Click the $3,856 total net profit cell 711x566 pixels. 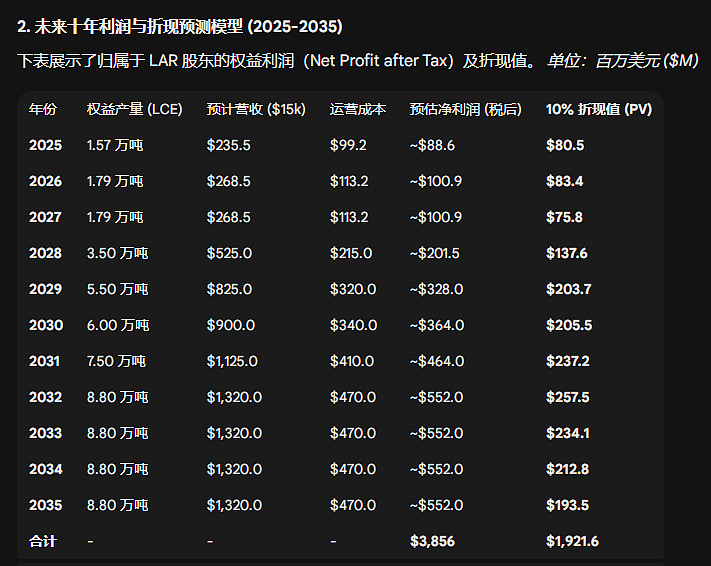click(433, 541)
